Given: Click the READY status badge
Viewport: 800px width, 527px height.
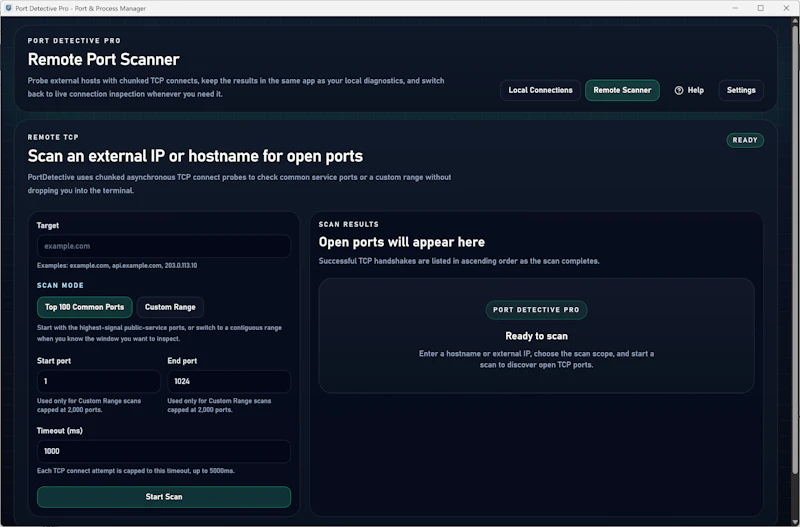Looking at the screenshot, I should (x=745, y=140).
